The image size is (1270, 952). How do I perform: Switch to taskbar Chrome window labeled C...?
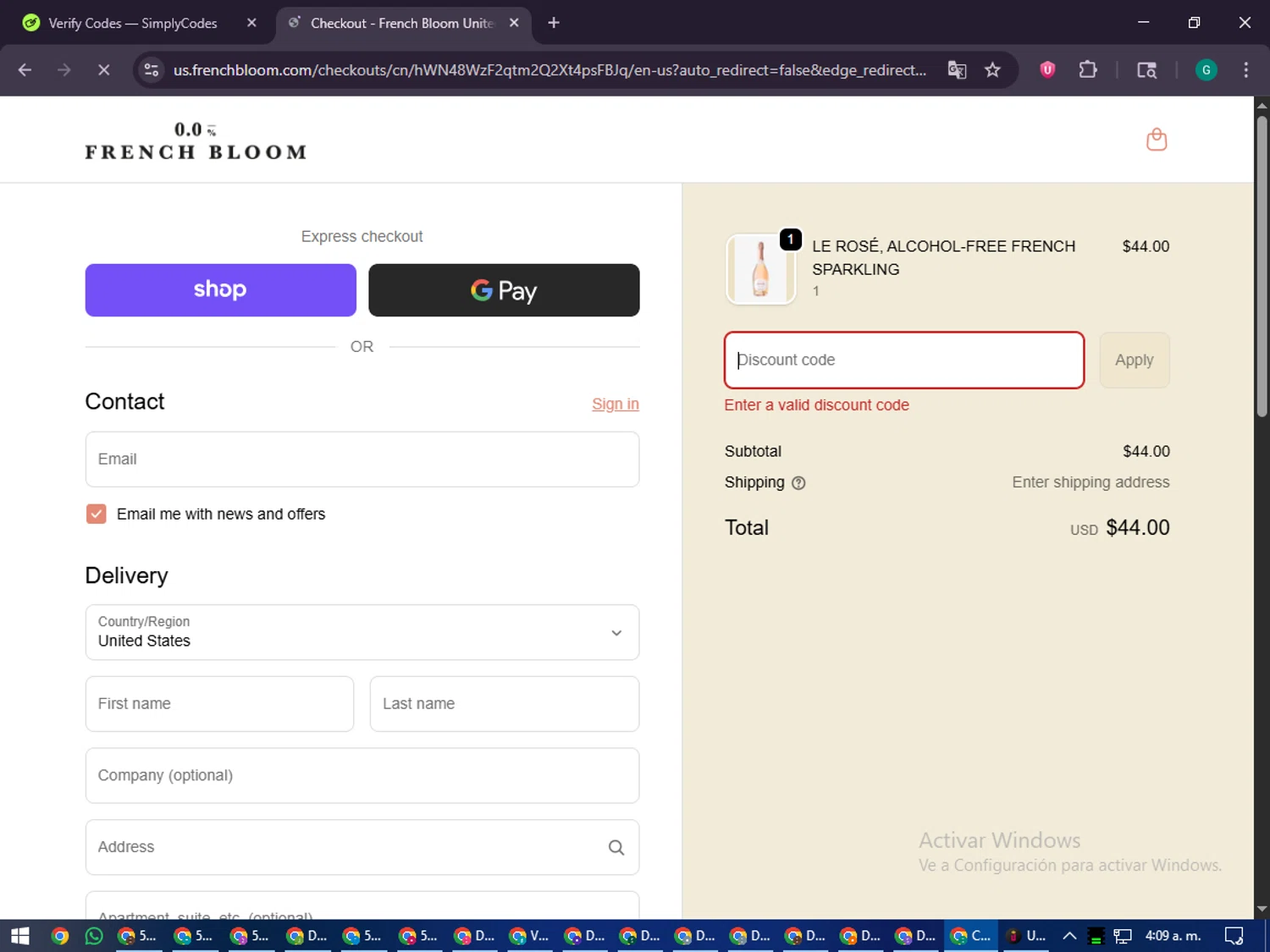[970, 936]
